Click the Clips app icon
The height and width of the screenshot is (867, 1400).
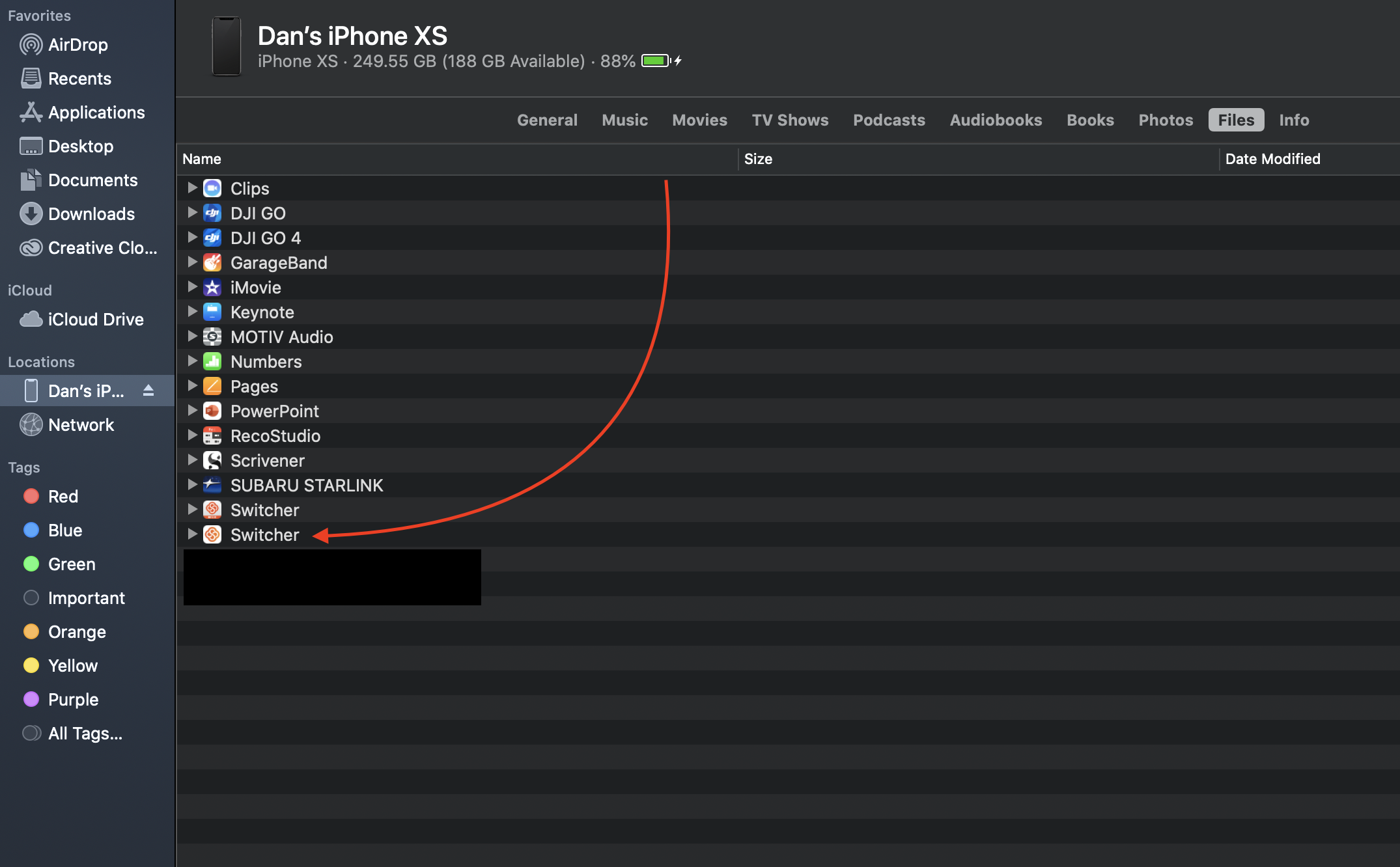pyautogui.click(x=212, y=188)
